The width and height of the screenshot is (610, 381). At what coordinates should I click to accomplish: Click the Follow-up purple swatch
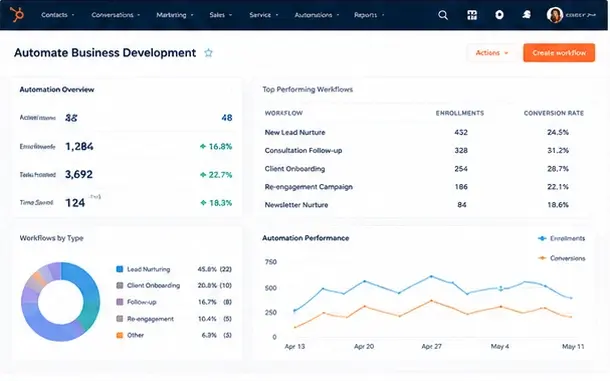120,302
